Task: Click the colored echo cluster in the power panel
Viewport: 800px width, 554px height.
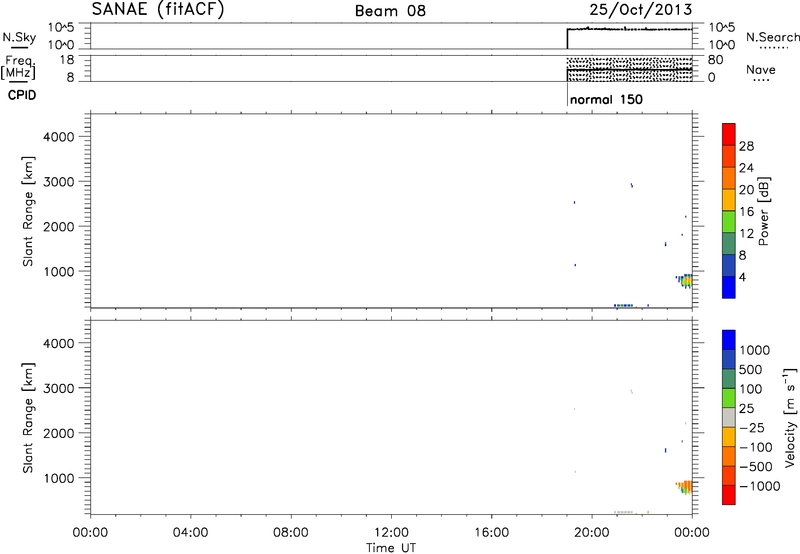Action: click(x=685, y=281)
